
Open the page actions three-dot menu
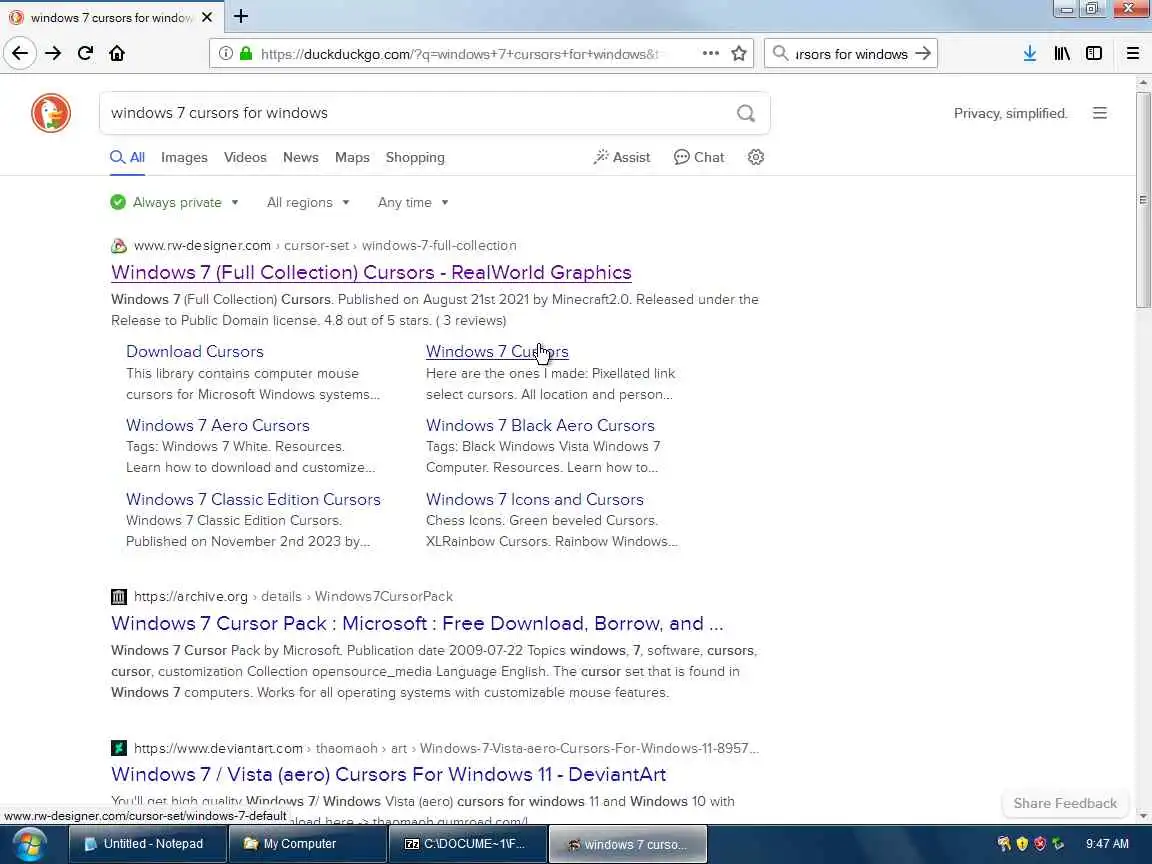[710, 53]
